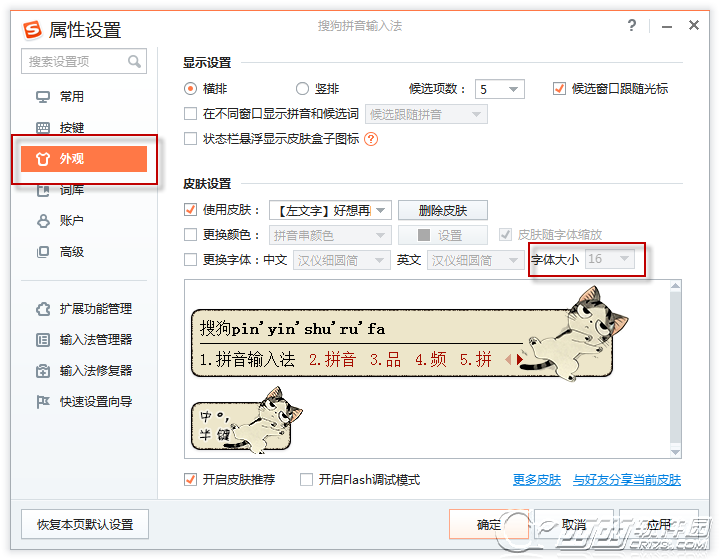
Task: Enable 在不同窗口显示拼音和候选词 checkbox
Action: 190,114
